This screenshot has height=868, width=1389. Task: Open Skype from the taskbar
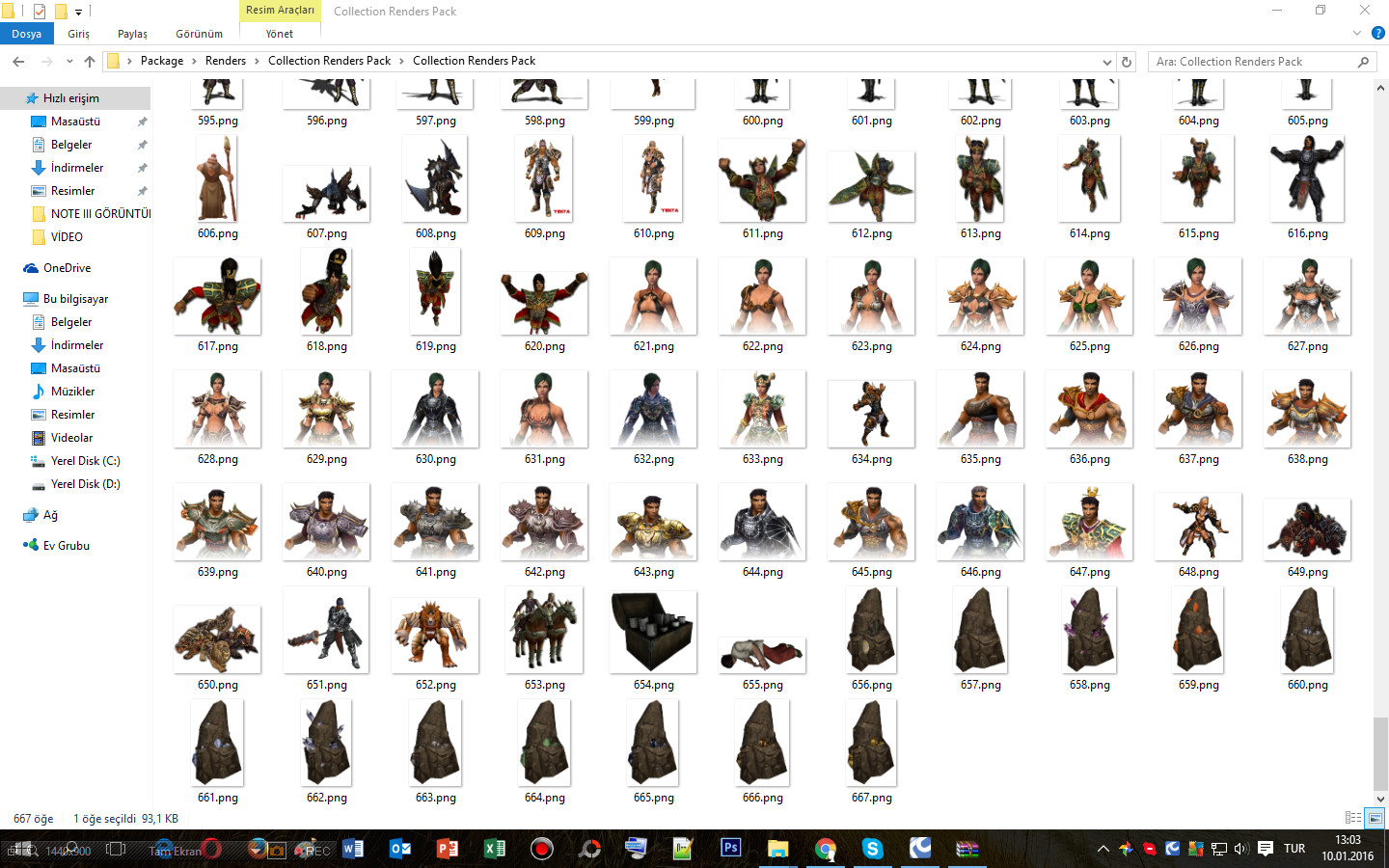[x=873, y=849]
